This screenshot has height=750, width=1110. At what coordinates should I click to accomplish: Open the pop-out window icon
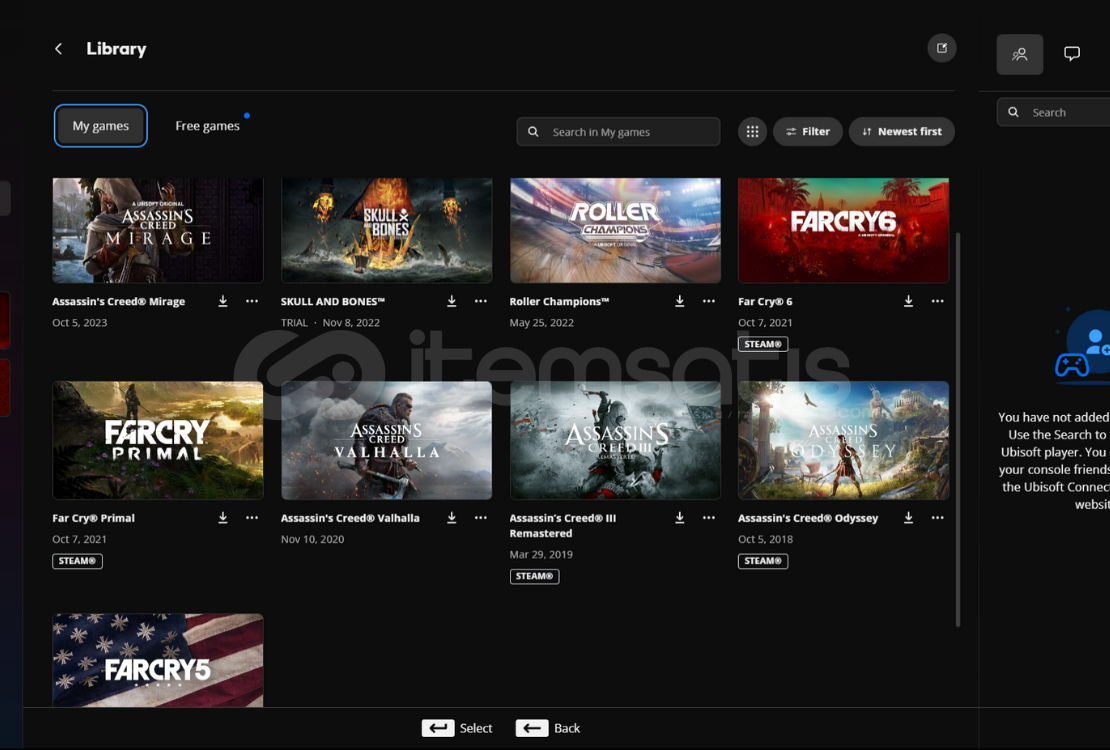pos(942,48)
